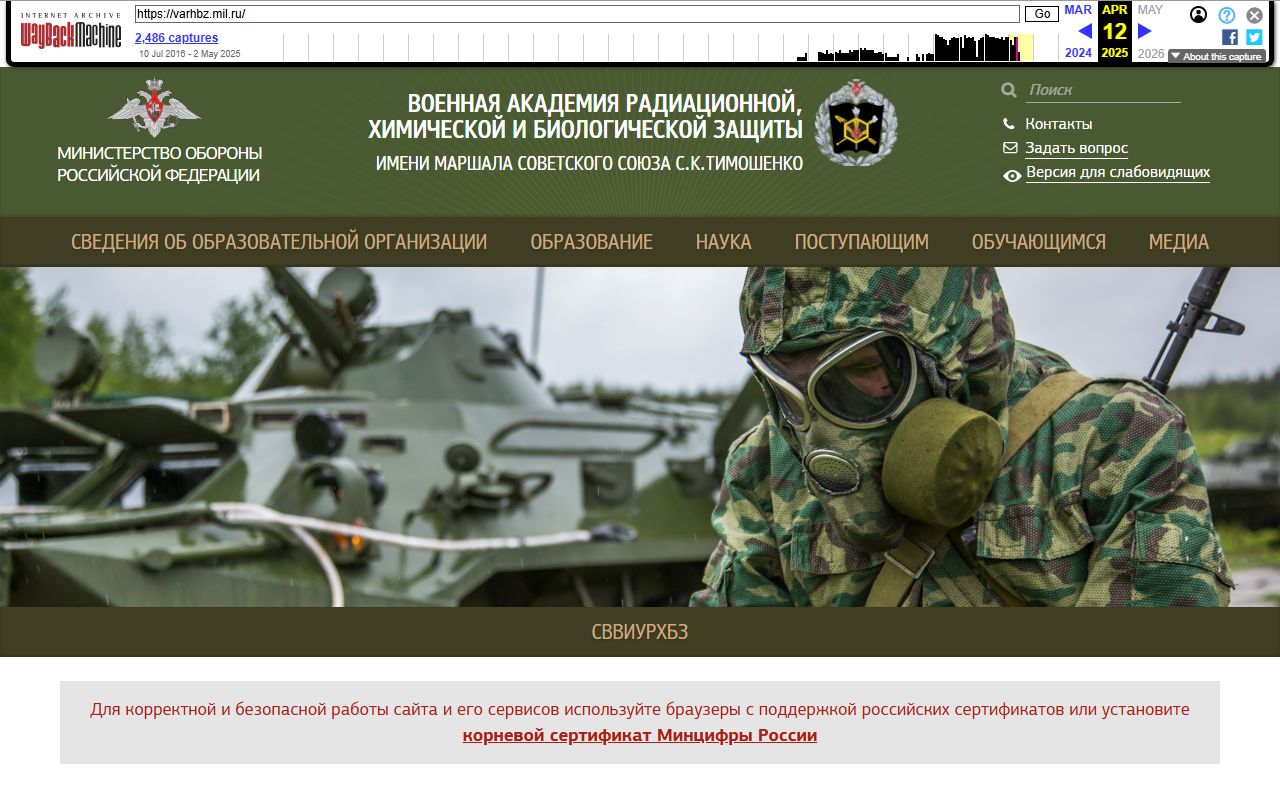Share capture on Facebook
This screenshot has height=800, width=1280.
[x=1230, y=37]
